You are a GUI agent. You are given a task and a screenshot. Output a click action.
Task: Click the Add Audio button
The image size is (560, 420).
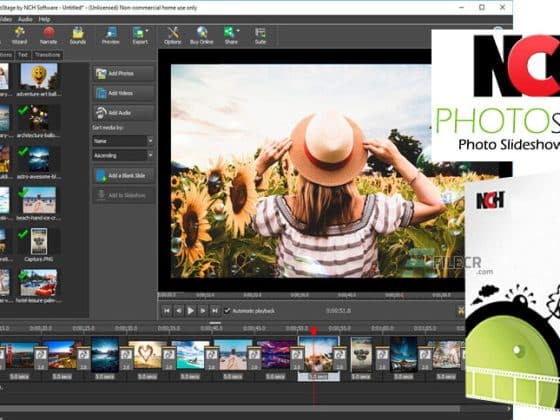click(x=123, y=113)
